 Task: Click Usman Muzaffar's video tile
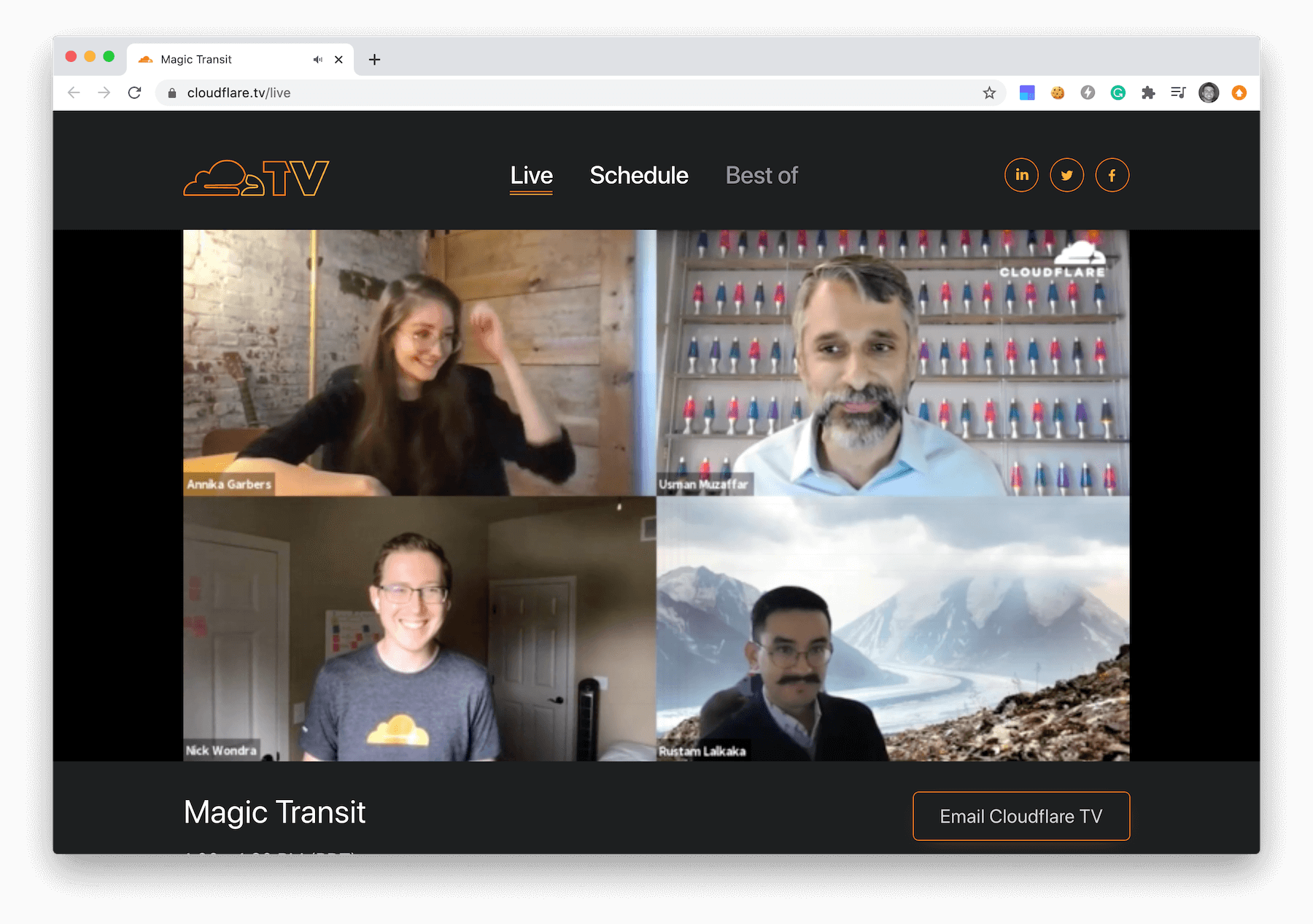coord(893,362)
